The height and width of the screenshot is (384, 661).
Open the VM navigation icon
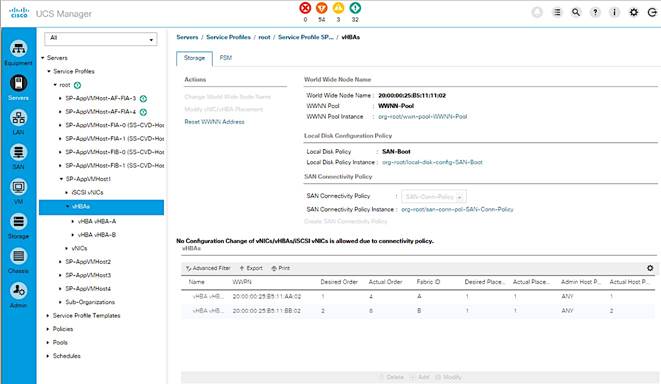point(18,187)
